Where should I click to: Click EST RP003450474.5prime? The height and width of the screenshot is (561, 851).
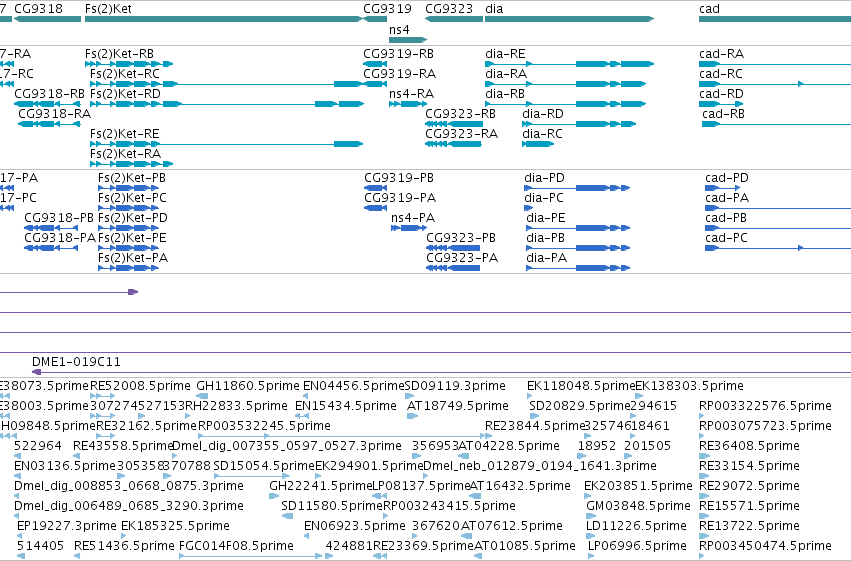tap(702, 556)
